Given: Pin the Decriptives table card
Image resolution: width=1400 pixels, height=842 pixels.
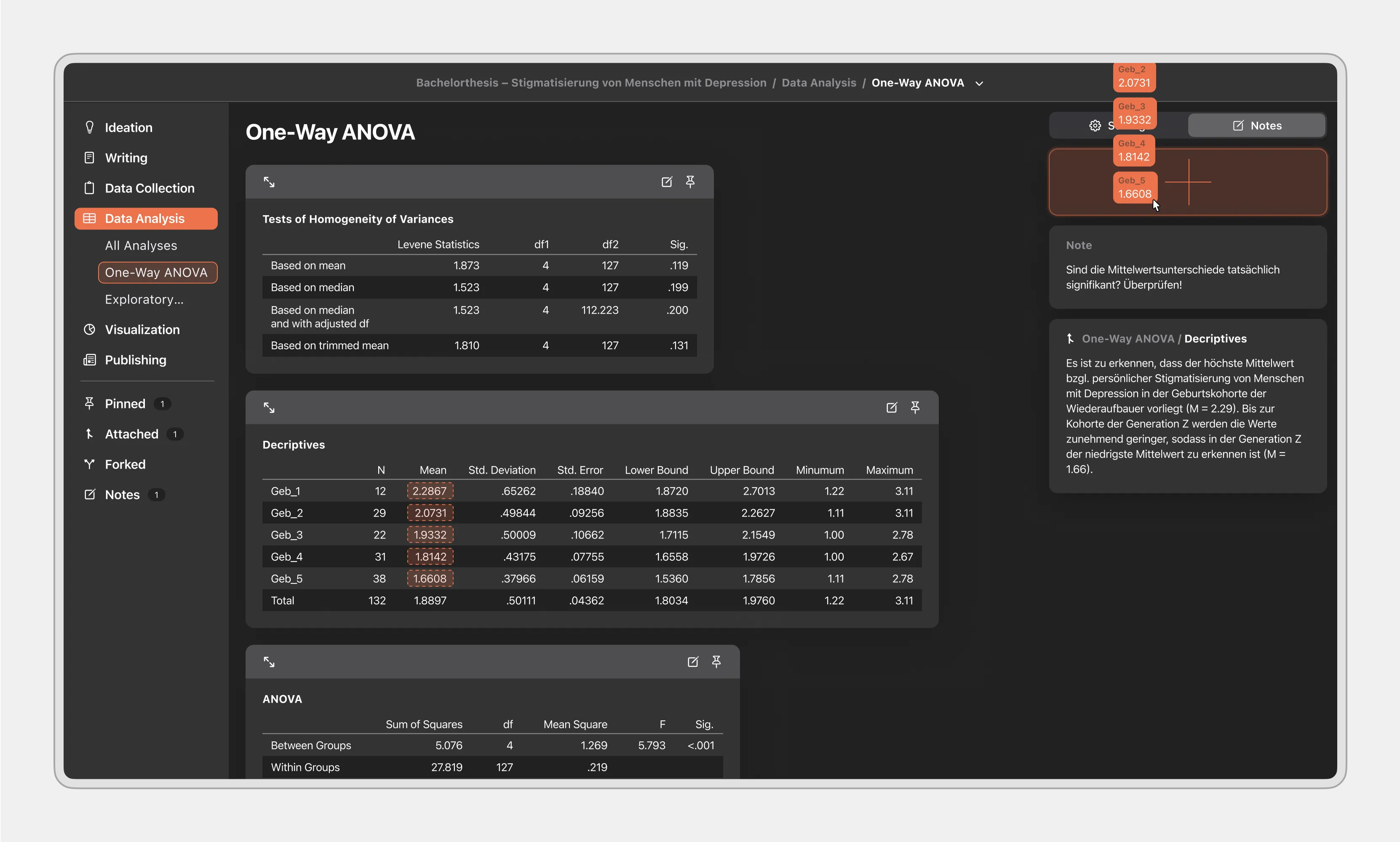Looking at the screenshot, I should coord(915,408).
